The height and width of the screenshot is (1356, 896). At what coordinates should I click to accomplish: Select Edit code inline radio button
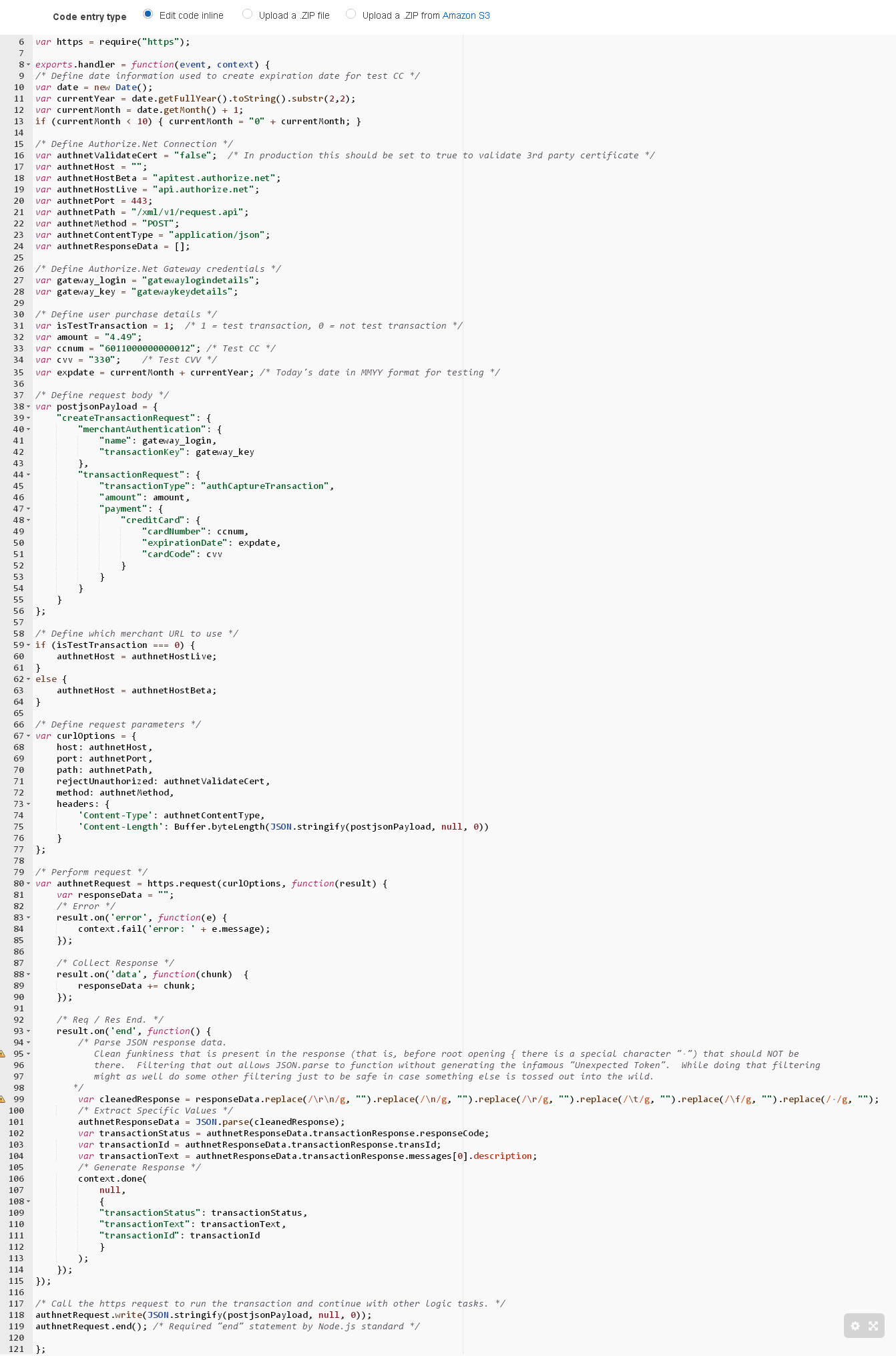pyautogui.click(x=148, y=14)
